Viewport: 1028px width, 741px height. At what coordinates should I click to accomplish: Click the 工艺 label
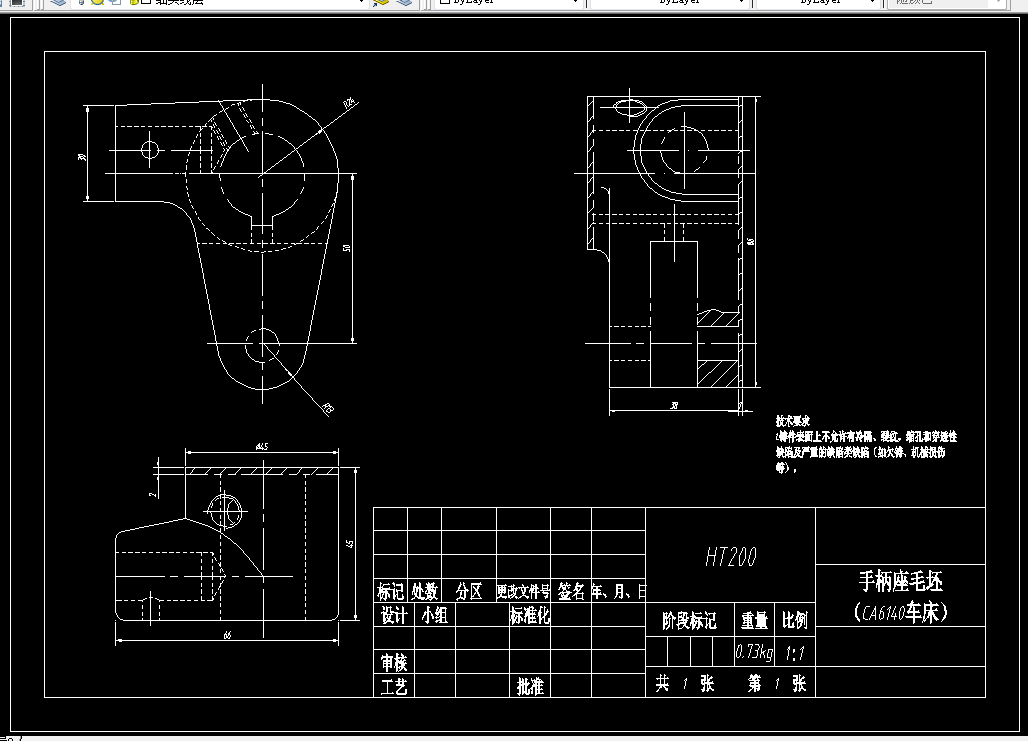pos(394,687)
